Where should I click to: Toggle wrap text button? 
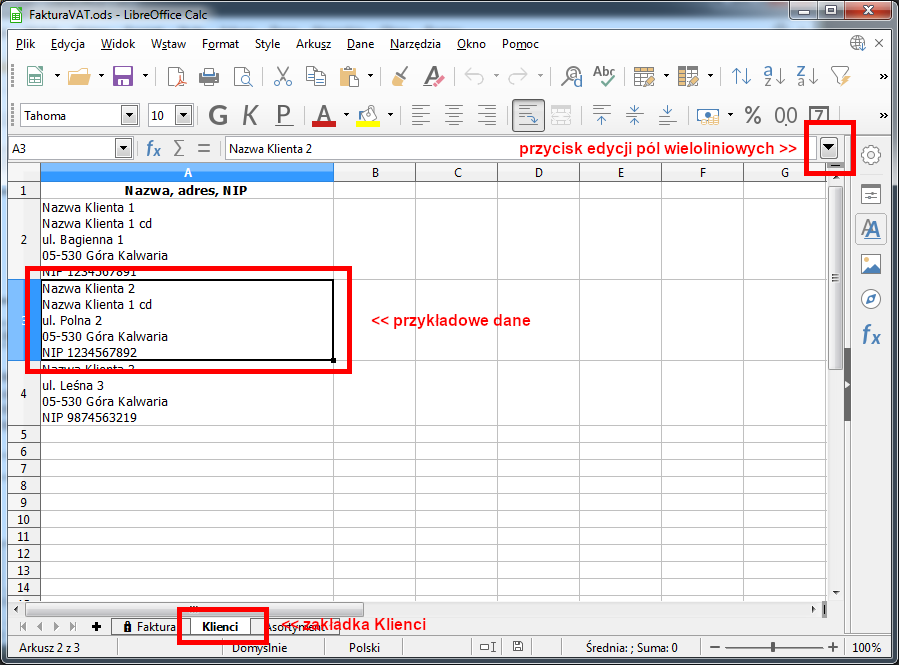point(528,115)
